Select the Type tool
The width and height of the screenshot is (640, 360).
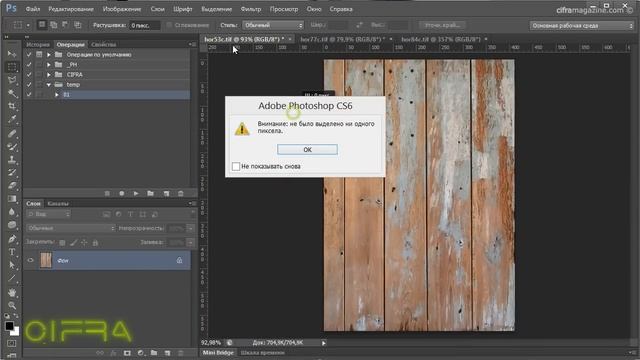[x=12, y=252]
